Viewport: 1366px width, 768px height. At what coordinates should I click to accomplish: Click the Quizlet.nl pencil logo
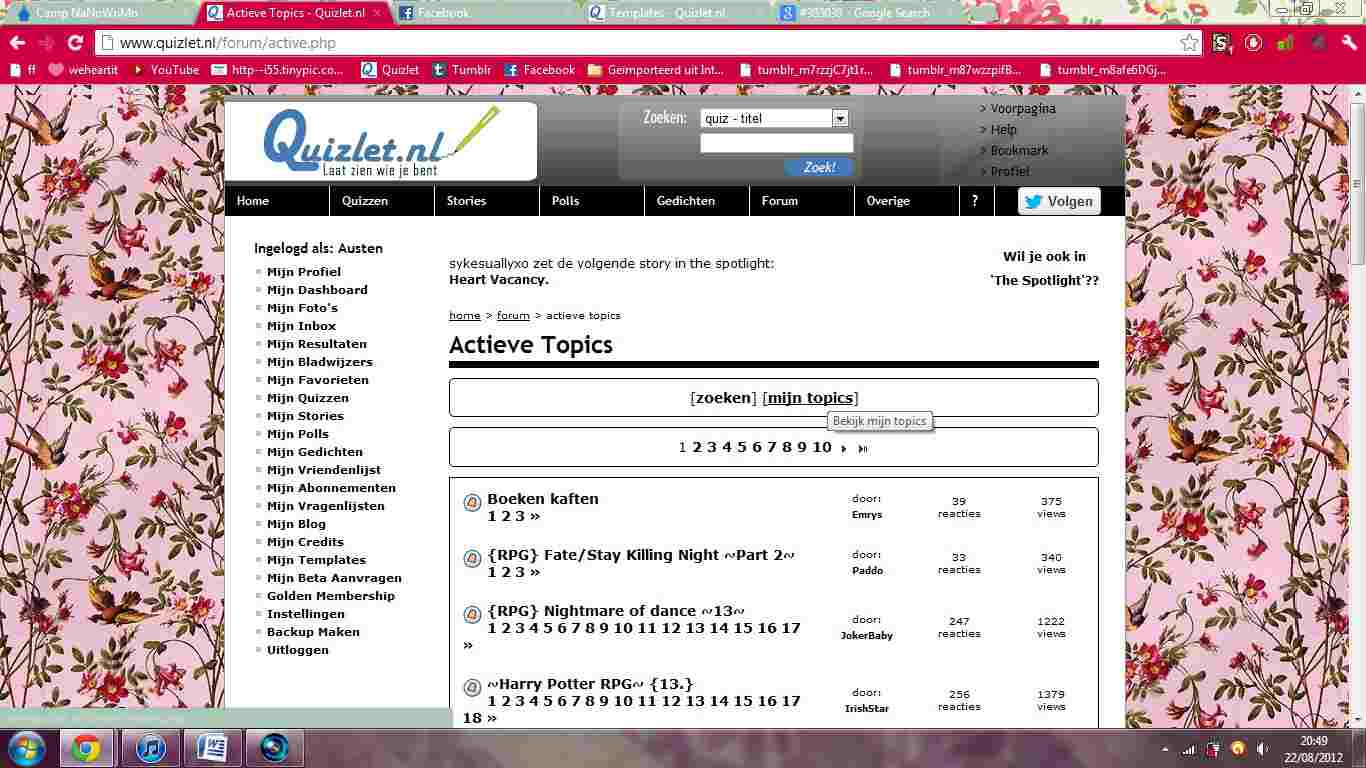point(380,140)
